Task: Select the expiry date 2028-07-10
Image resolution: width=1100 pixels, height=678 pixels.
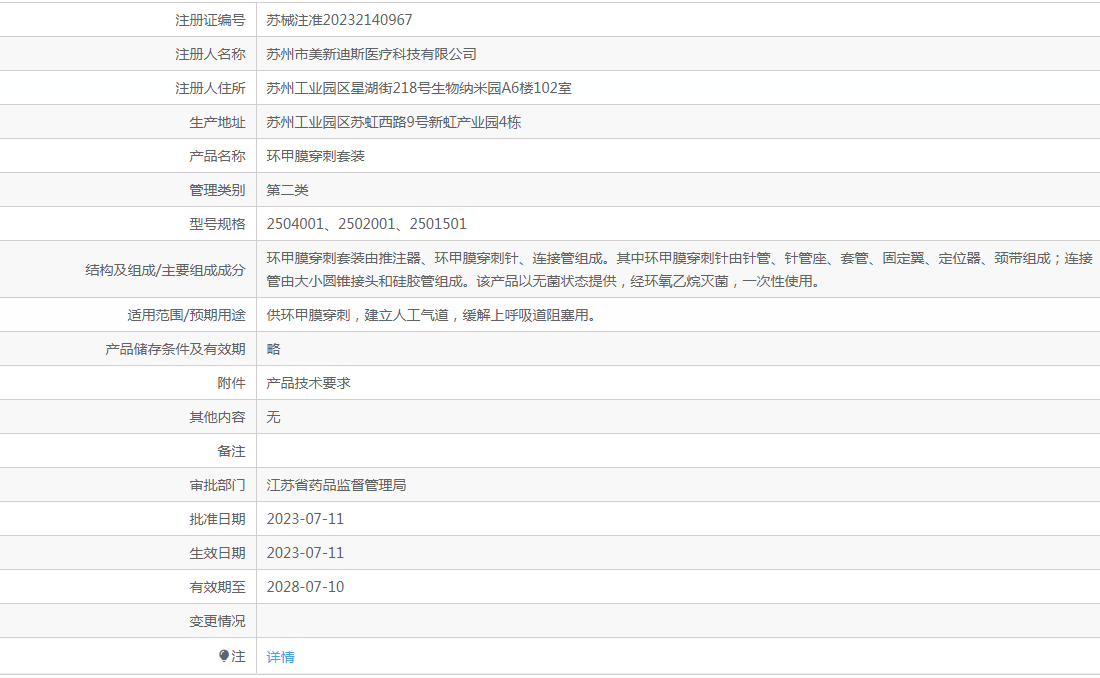Action: [x=305, y=587]
